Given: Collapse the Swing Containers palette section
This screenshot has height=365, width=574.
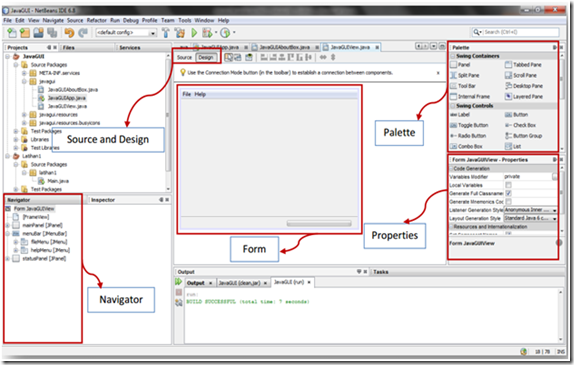Looking at the screenshot, I should click(453, 56).
